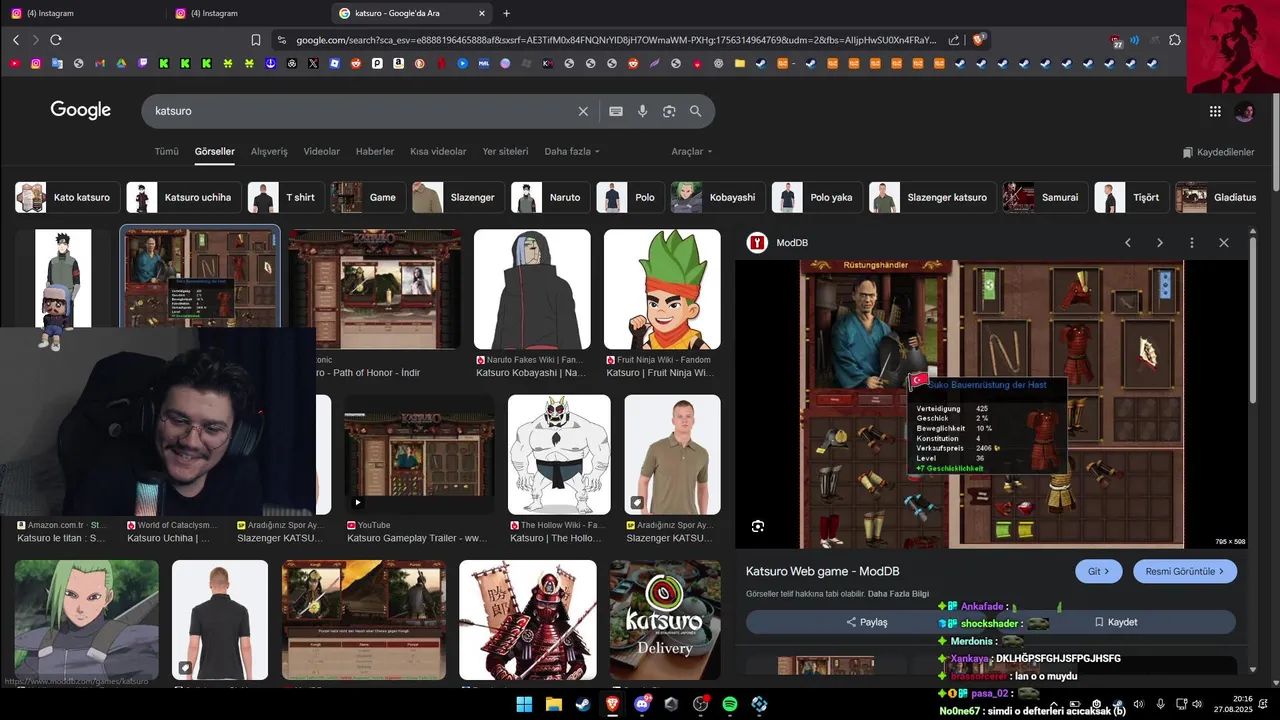Viewport: 1280px width, 720px height.
Task: Switch to first Instagram browser tab
Action: (x=80, y=13)
